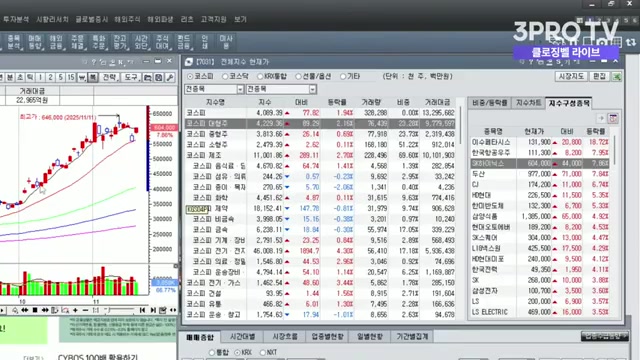
Task: Switch to the 비중/등락률 tab
Action: [x=489, y=103]
